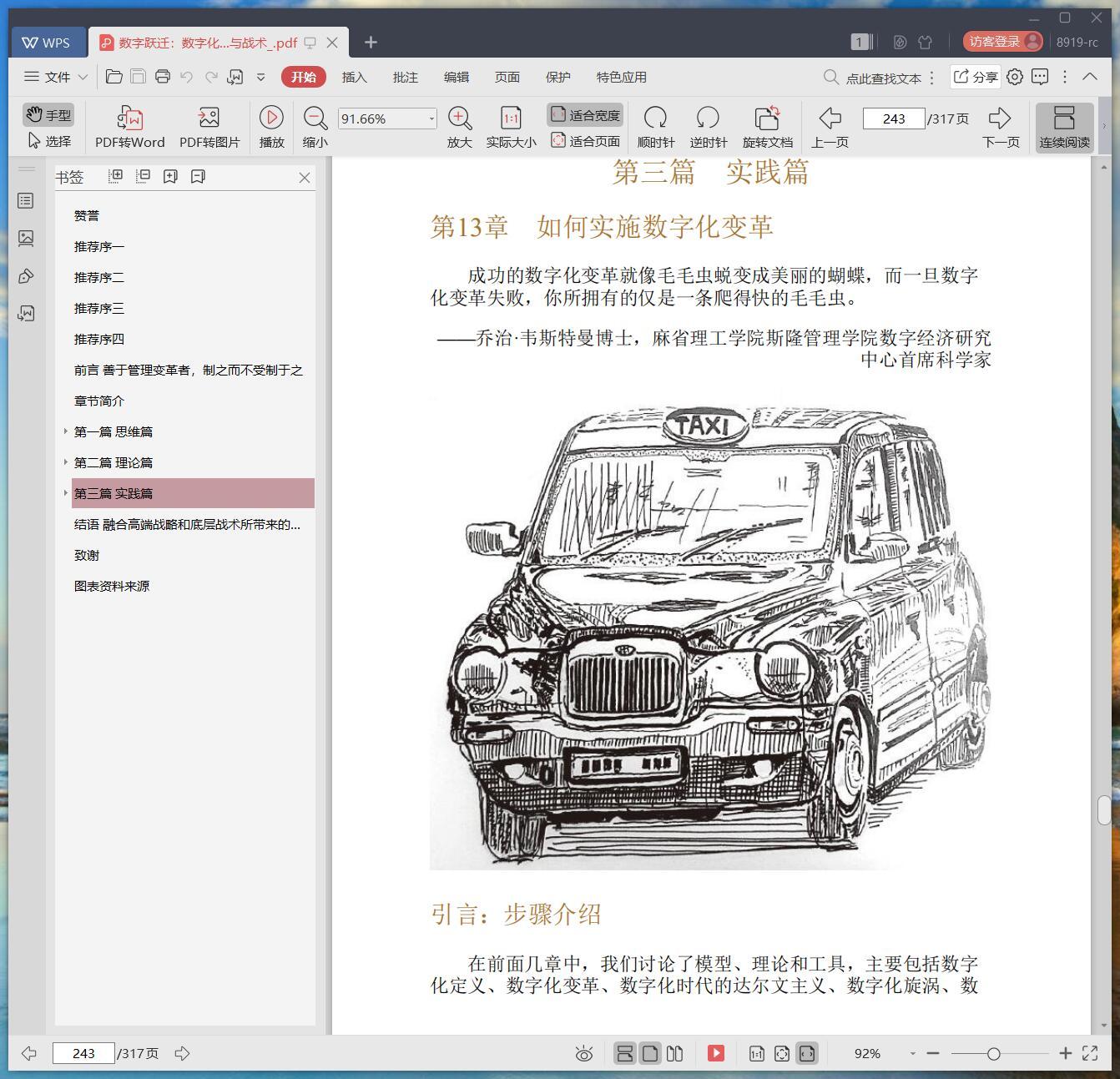Set view to 实际大小
The height and width of the screenshot is (1079, 1120).
click(x=511, y=127)
